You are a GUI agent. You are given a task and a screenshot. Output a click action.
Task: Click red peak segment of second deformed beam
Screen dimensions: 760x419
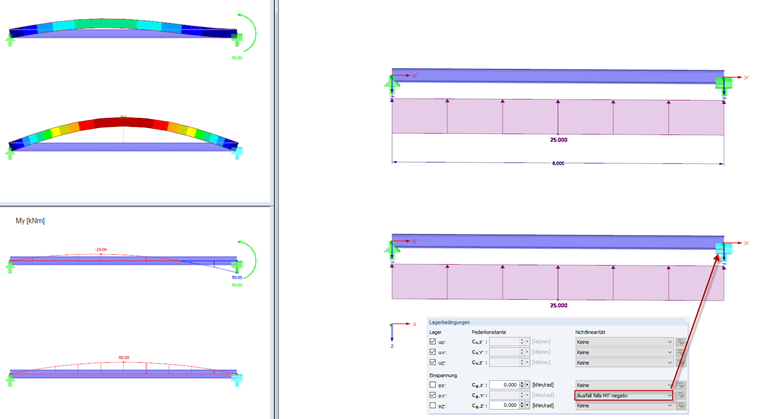tap(124, 122)
